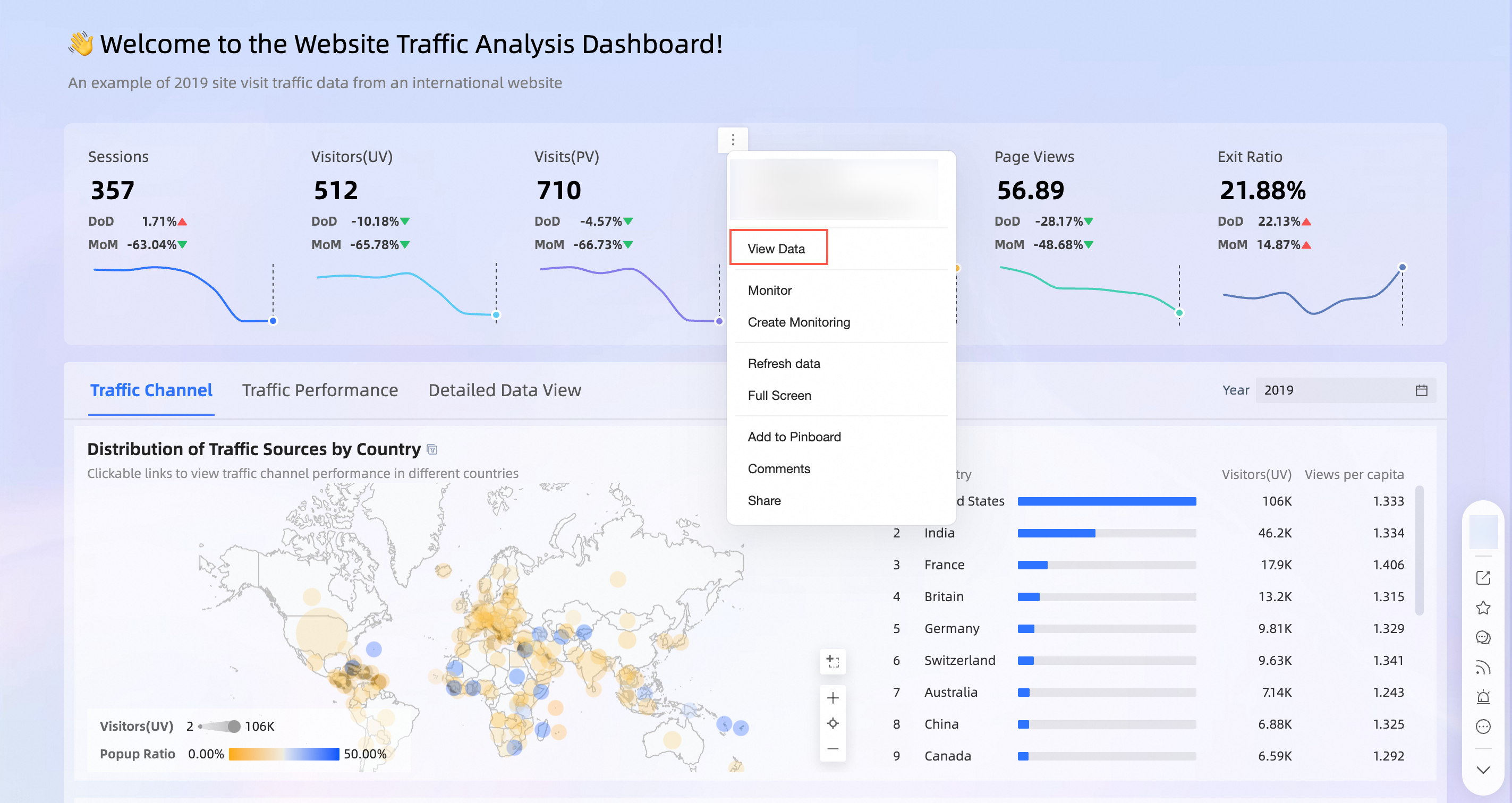The height and width of the screenshot is (803, 1512).
Task: Open the Detailed Data View tab
Action: [504, 390]
